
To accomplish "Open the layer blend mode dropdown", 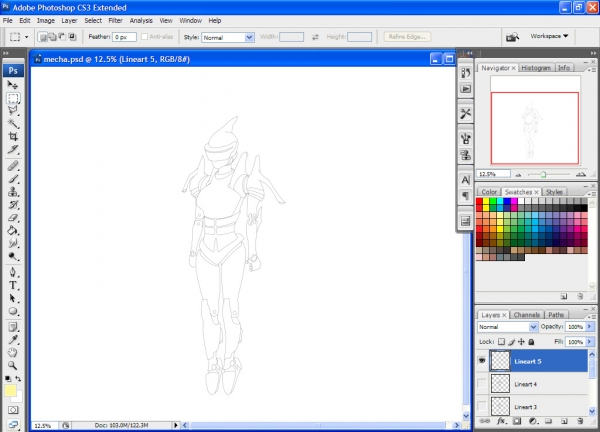I will point(507,327).
